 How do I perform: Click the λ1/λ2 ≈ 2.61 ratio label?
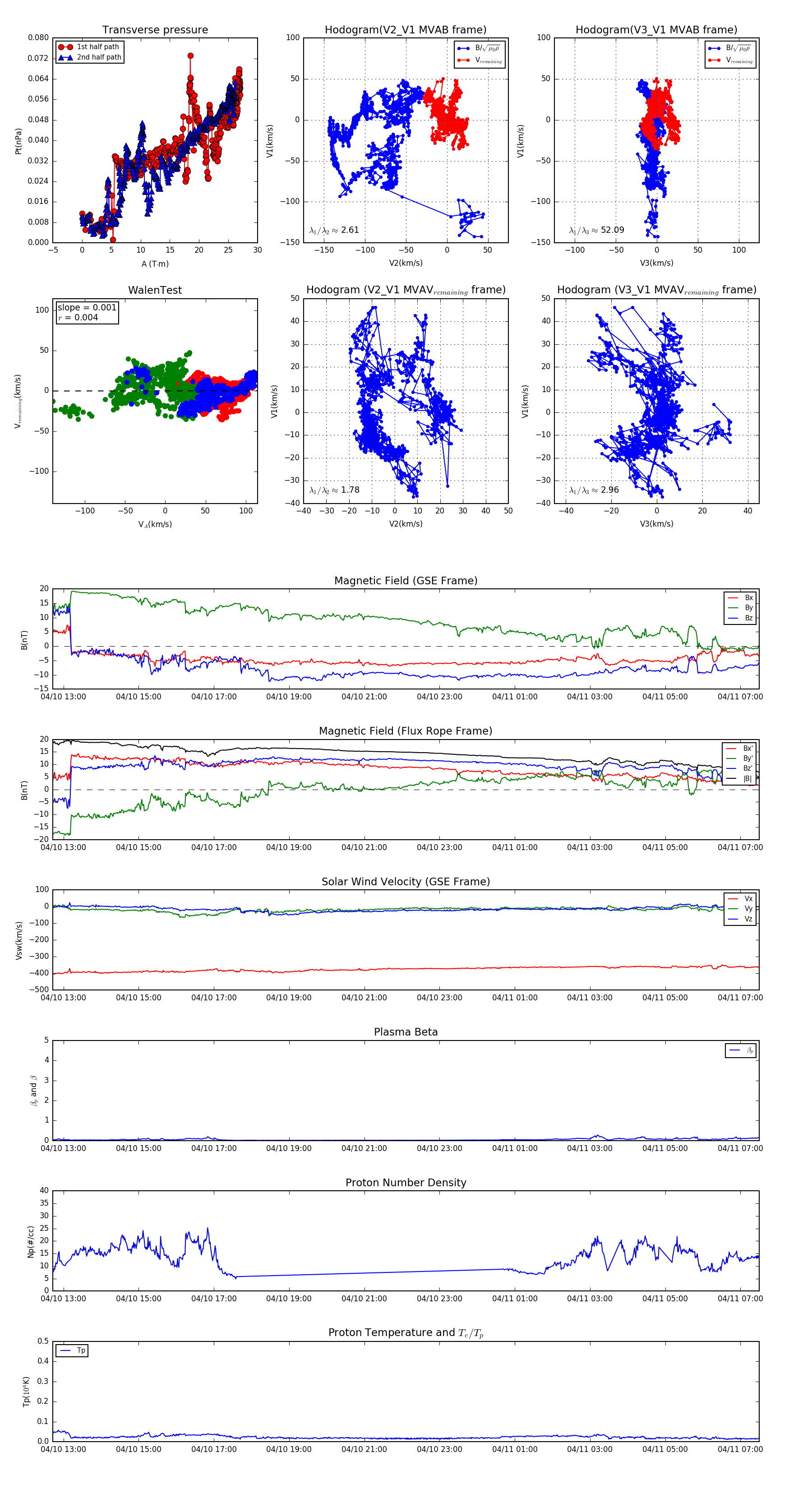click(x=334, y=230)
